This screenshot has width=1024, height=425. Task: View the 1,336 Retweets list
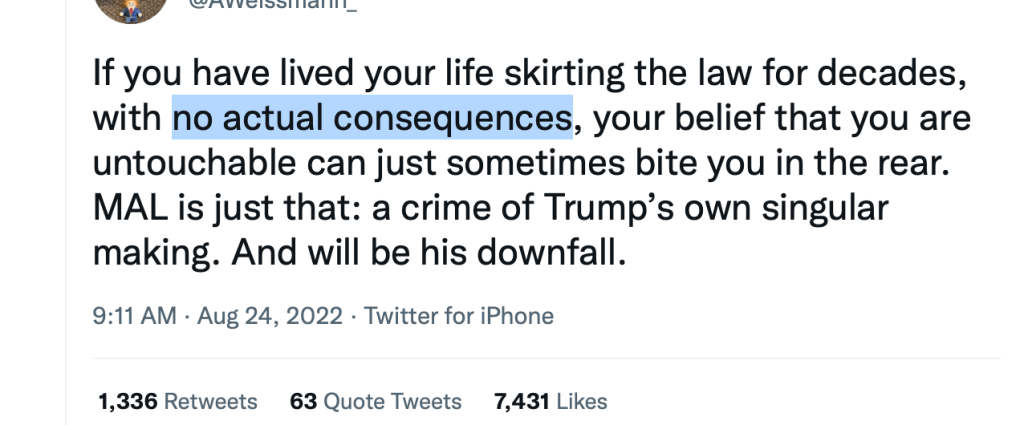click(x=177, y=402)
